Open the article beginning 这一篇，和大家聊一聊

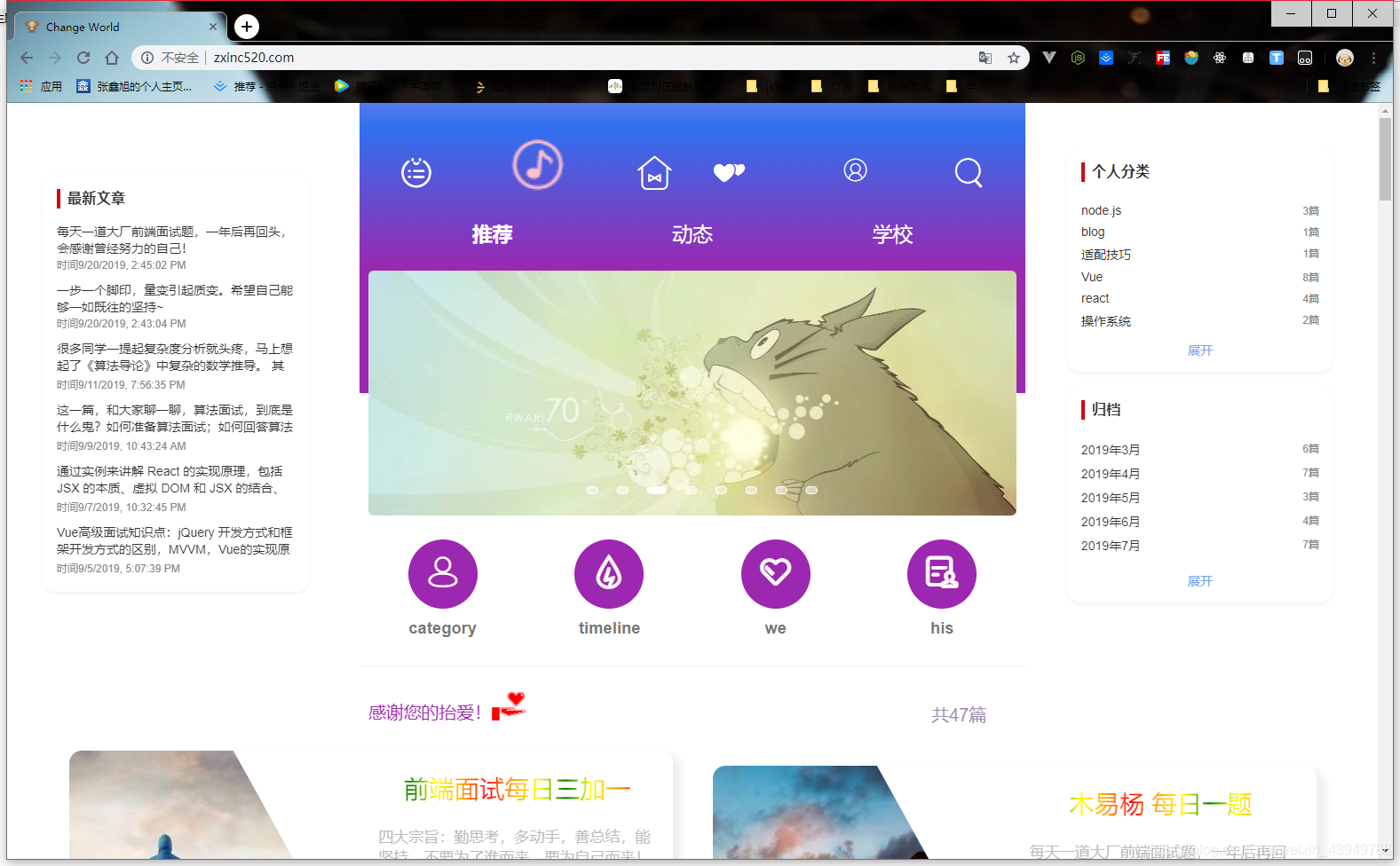174,418
